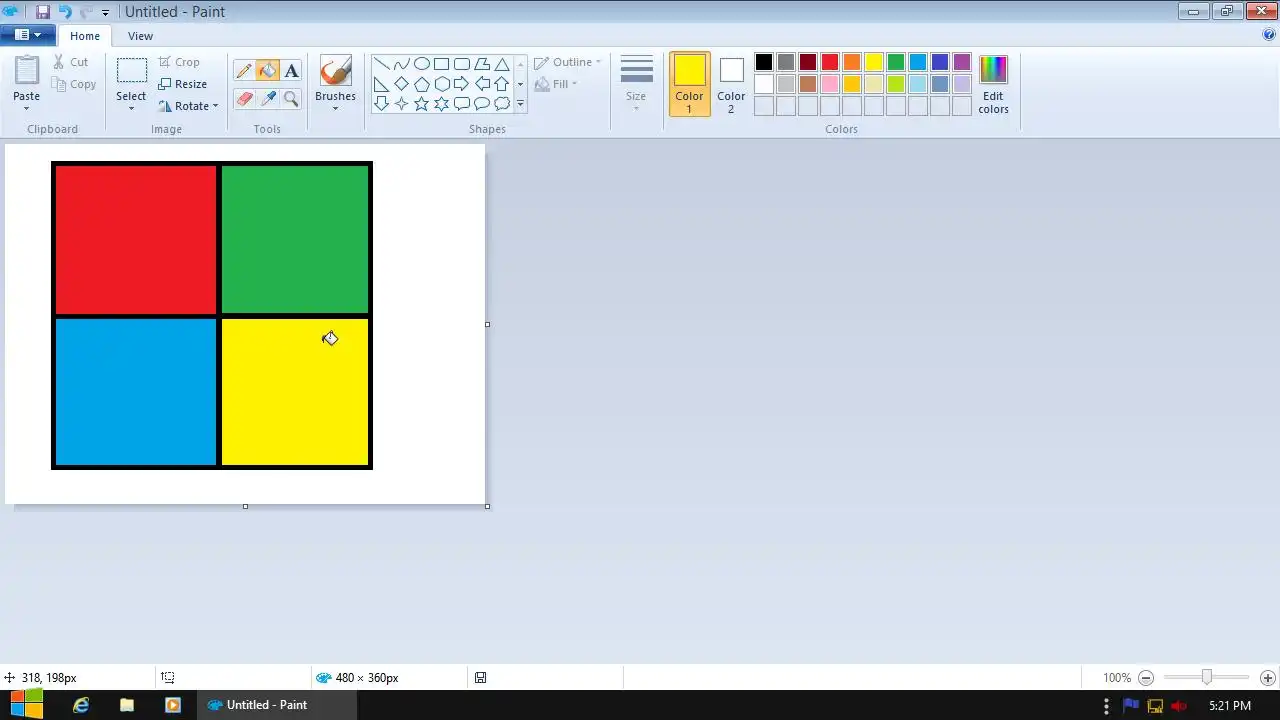Pick the purple color swatch

coord(962,62)
